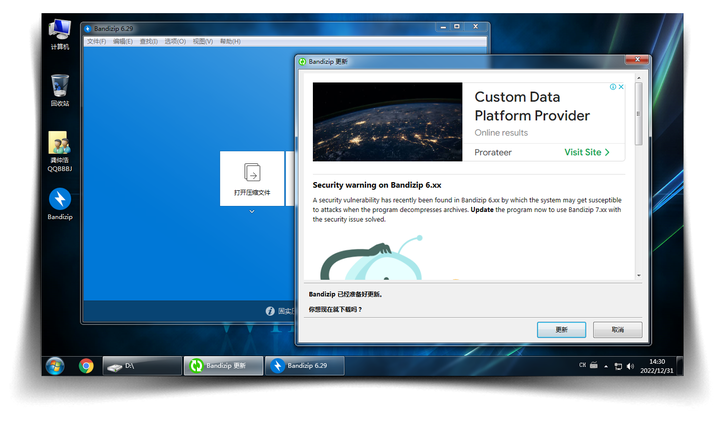Expand the chevron below 打开压缩文件

click(252, 212)
